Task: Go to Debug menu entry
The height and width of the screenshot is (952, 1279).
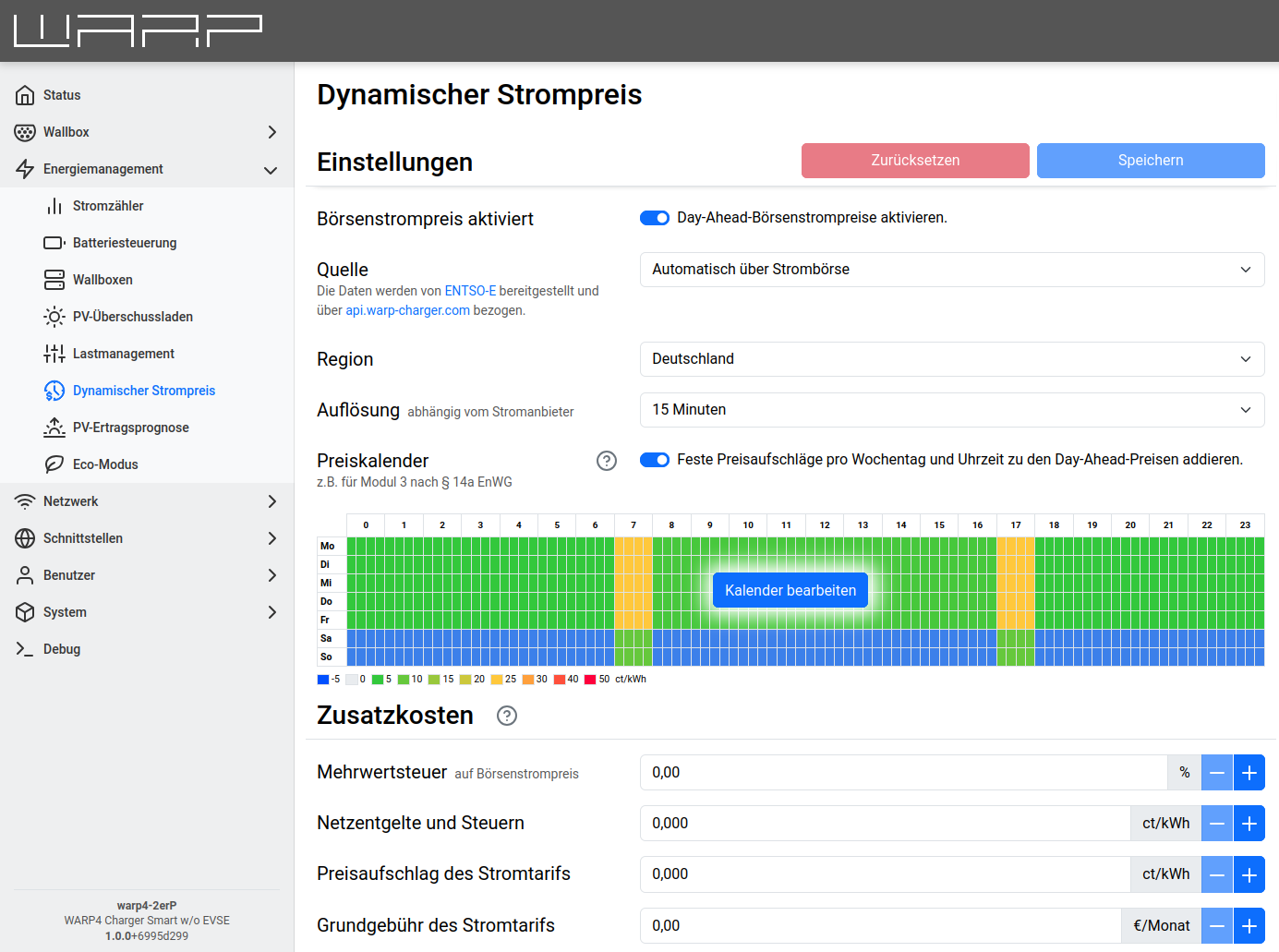Action: coord(62,649)
